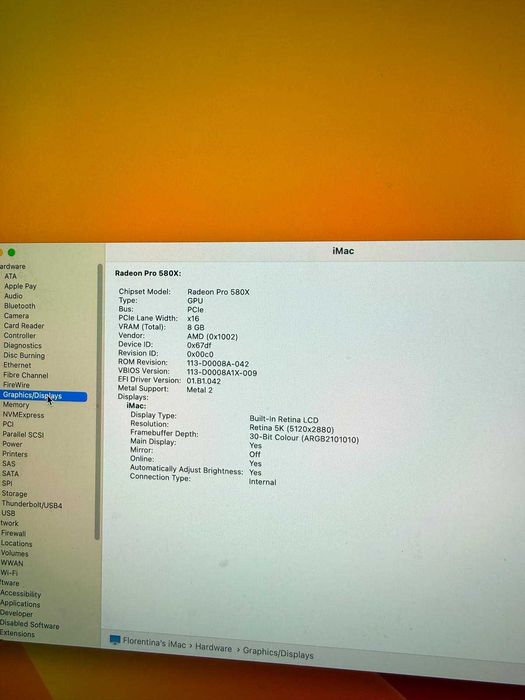
Task: Select the highlighted Graphics/Displays row
Action: [x=44, y=396]
